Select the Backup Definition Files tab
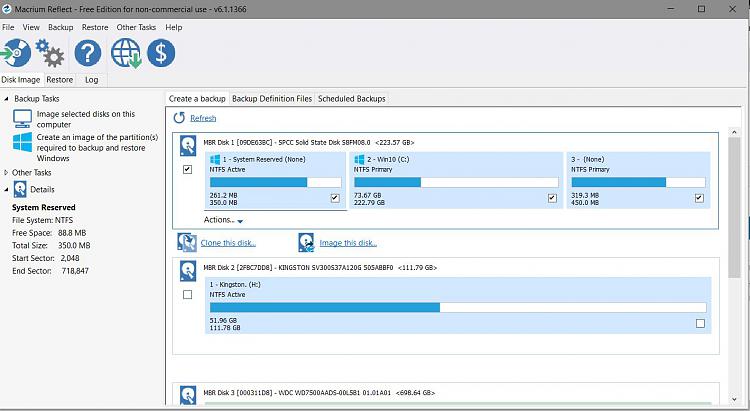This screenshot has height=411, width=750. tap(272, 99)
